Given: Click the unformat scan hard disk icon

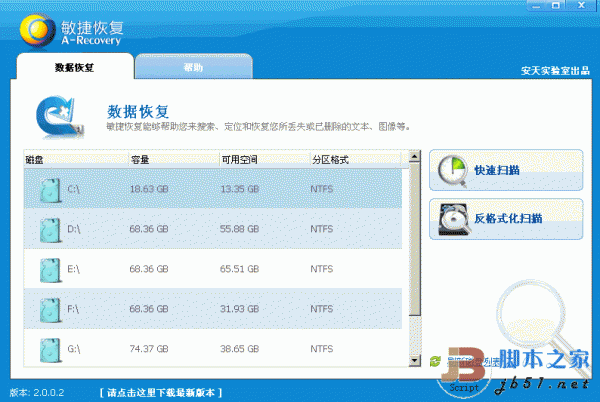Looking at the screenshot, I should (454, 219).
